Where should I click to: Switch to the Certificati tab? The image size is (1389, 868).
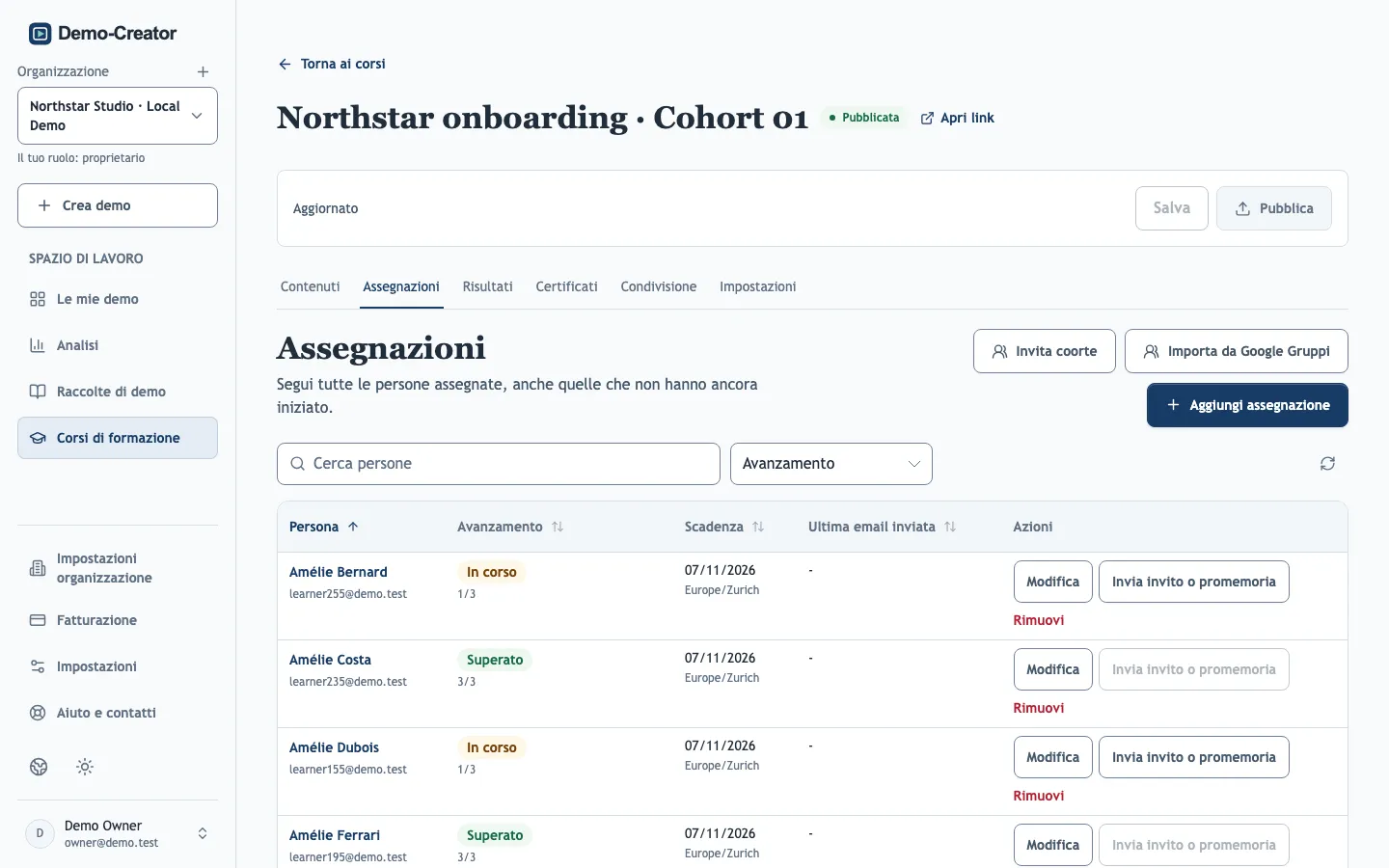point(566,286)
